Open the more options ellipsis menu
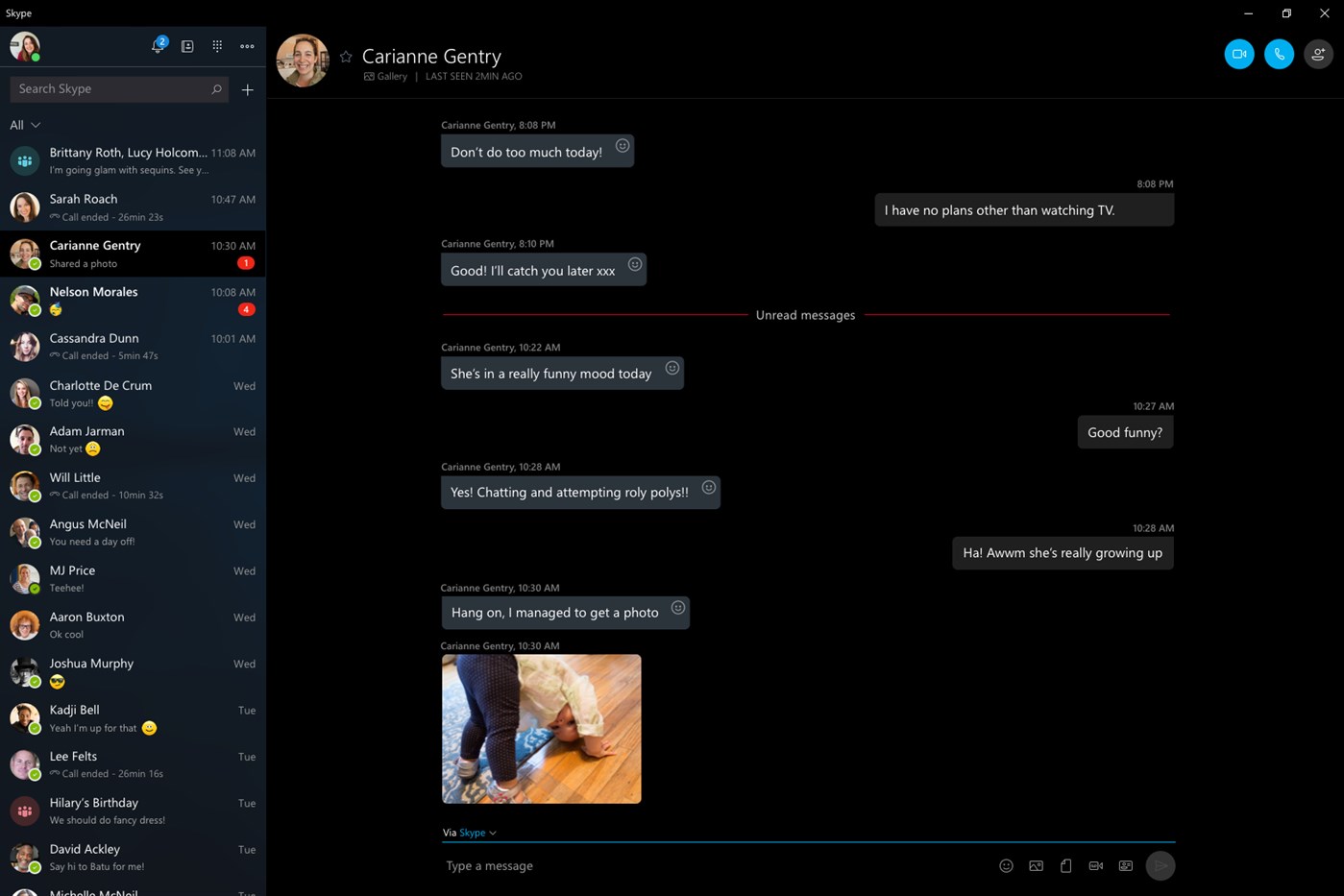This screenshot has height=896, width=1344. coord(247,46)
